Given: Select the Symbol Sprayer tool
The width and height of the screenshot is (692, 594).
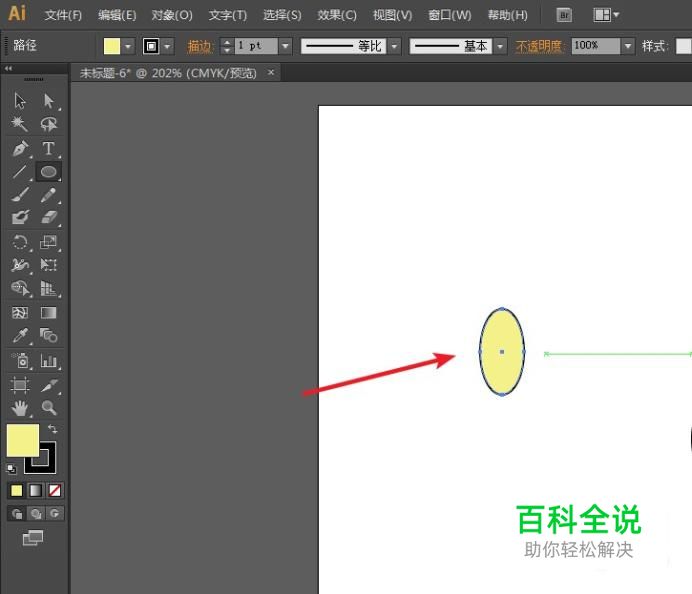Looking at the screenshot, I should point(20,361).
